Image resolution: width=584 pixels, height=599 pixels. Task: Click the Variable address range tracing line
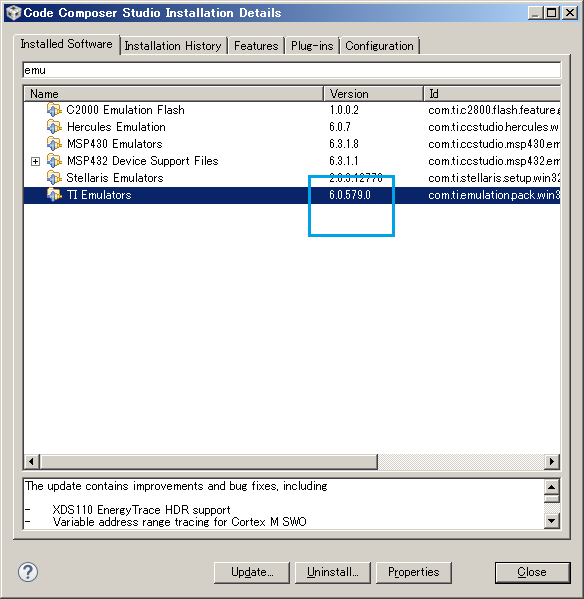(x=180, y=522)
